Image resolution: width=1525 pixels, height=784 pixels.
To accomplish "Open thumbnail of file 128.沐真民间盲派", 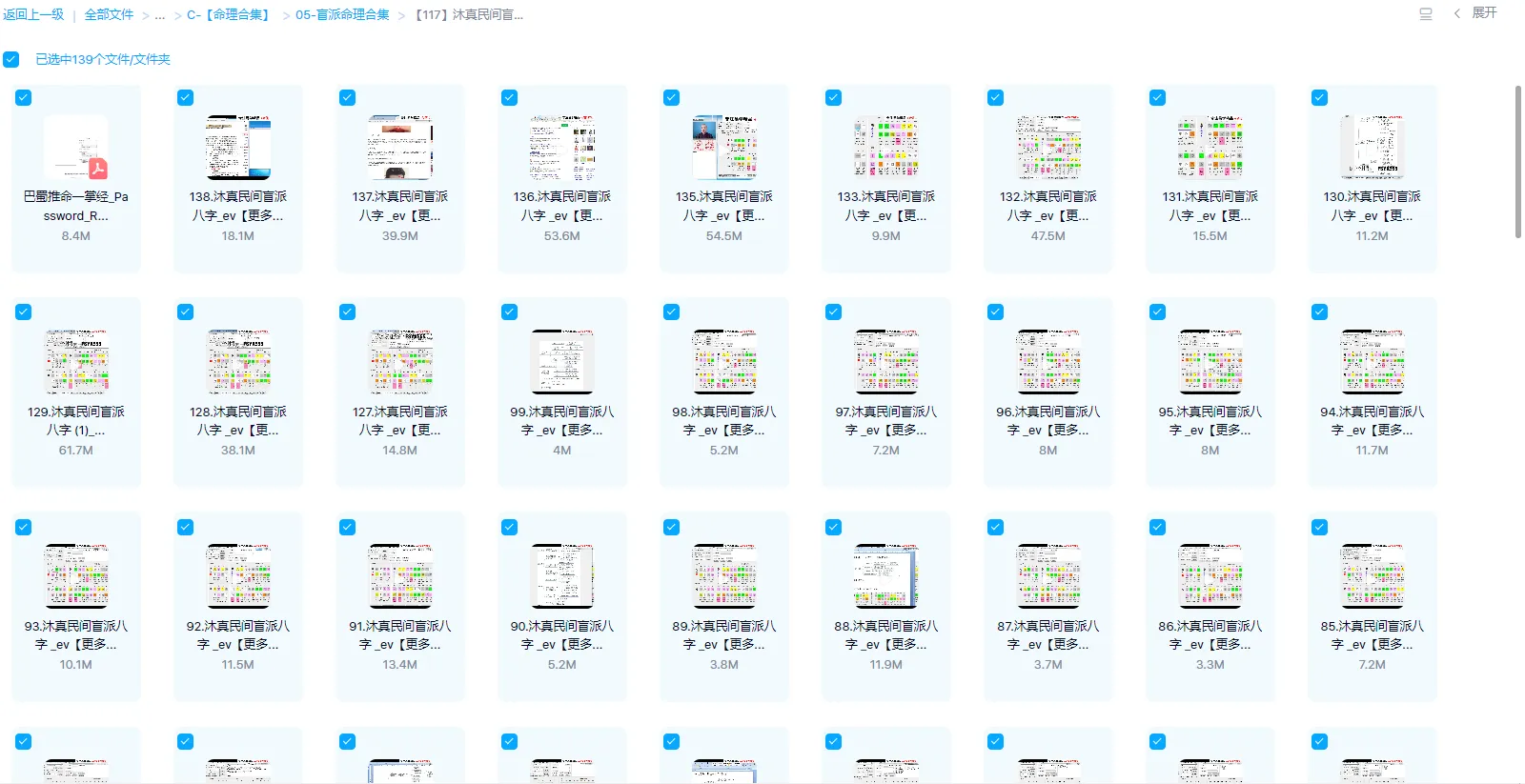I will tap(238, 362).
